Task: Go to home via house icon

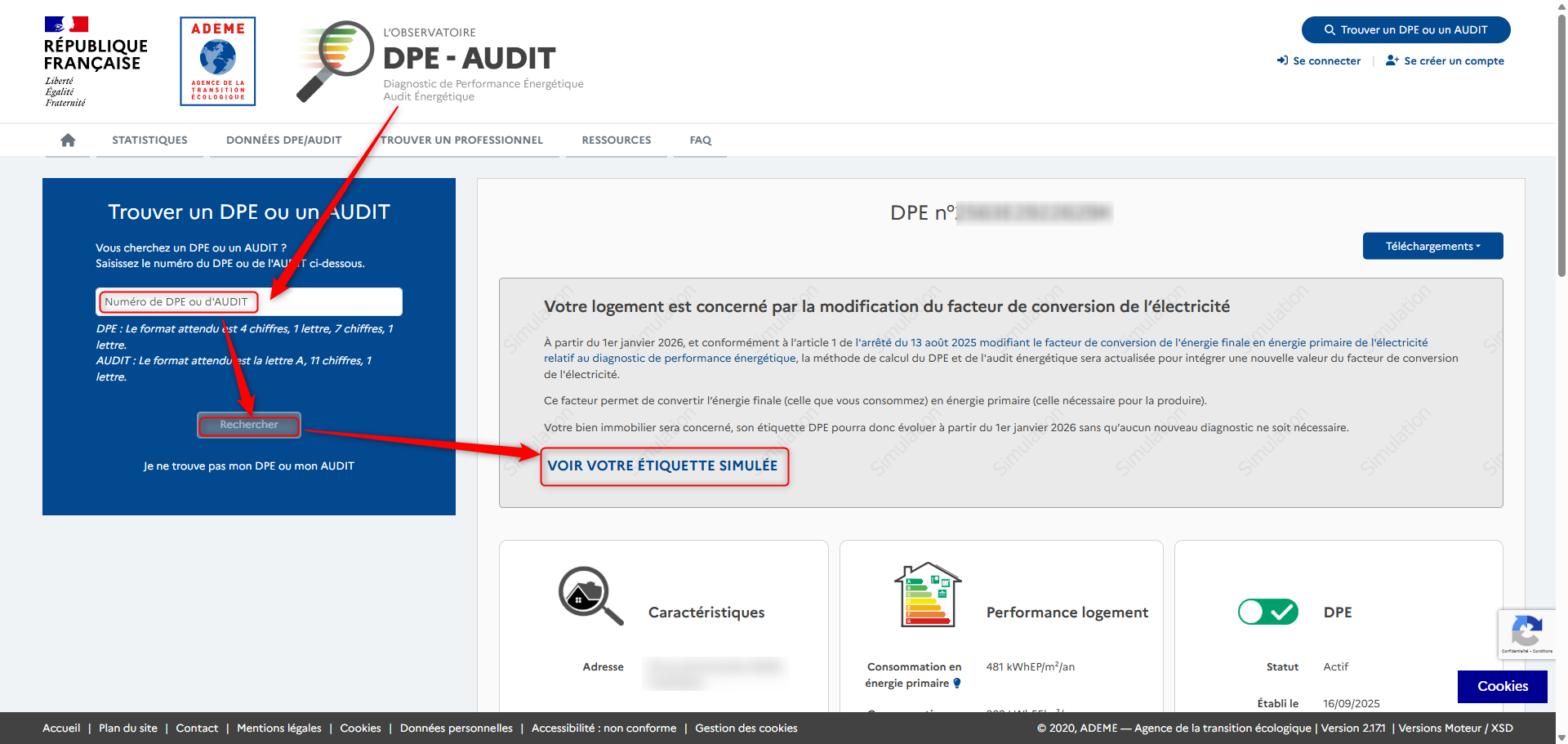Action: click(x=68, y=140)
